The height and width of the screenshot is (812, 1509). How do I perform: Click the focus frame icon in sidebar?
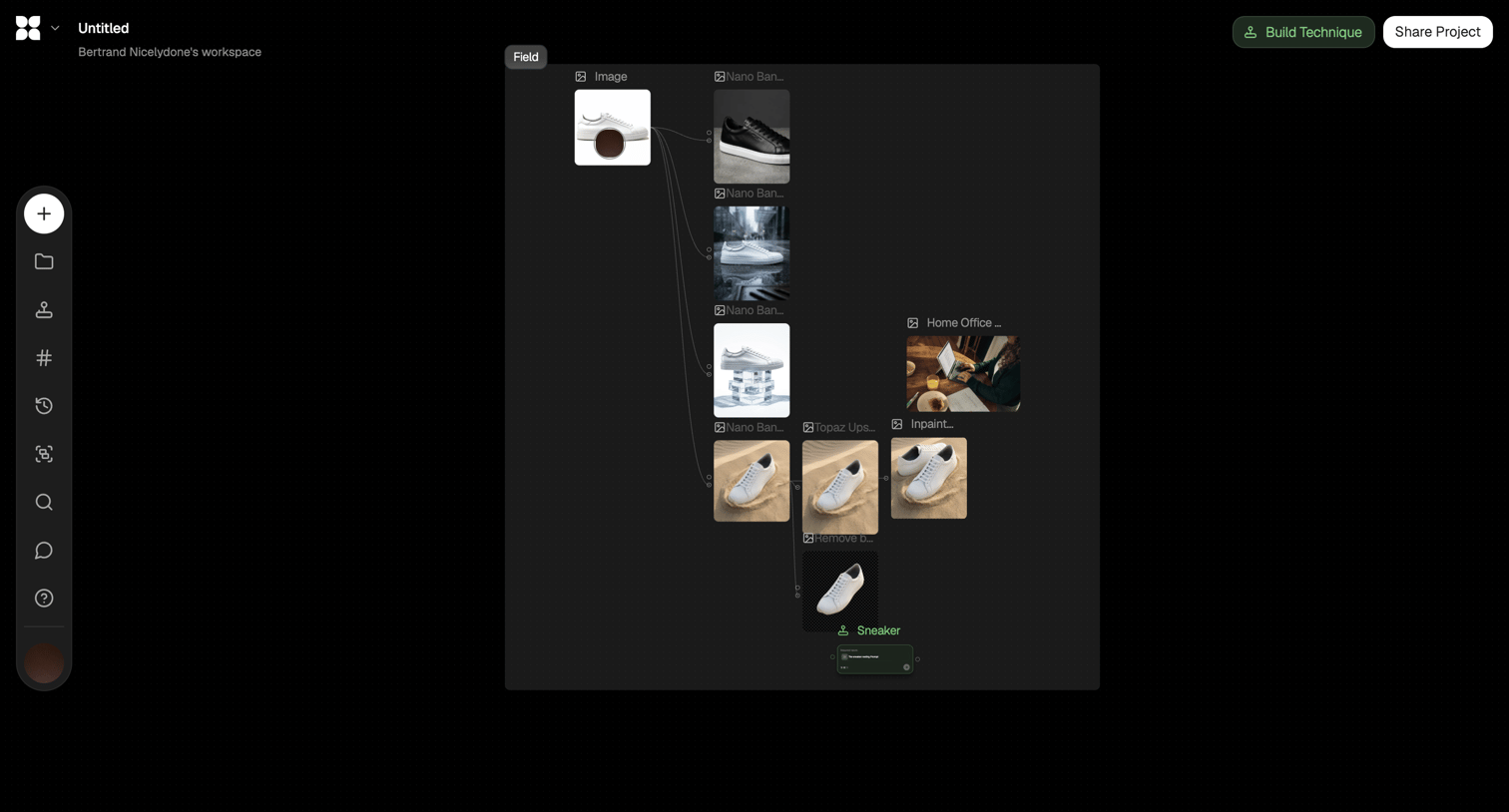pos(44,454)
